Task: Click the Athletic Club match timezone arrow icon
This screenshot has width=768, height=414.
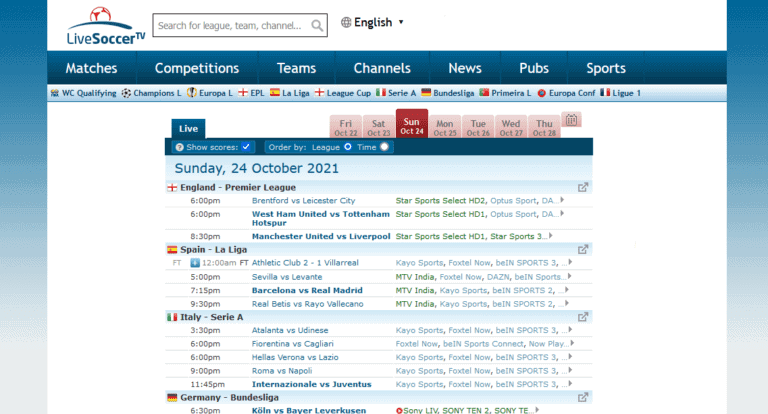Action: (x=194, y=263)
